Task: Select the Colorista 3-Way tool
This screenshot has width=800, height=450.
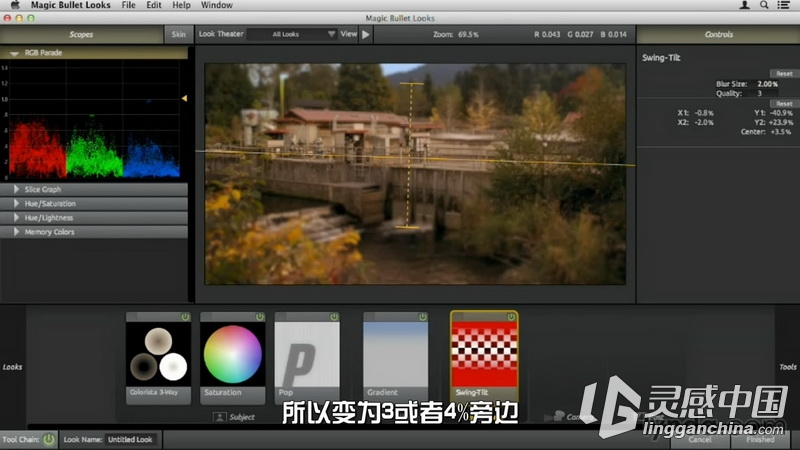Action: click(159, 359)
